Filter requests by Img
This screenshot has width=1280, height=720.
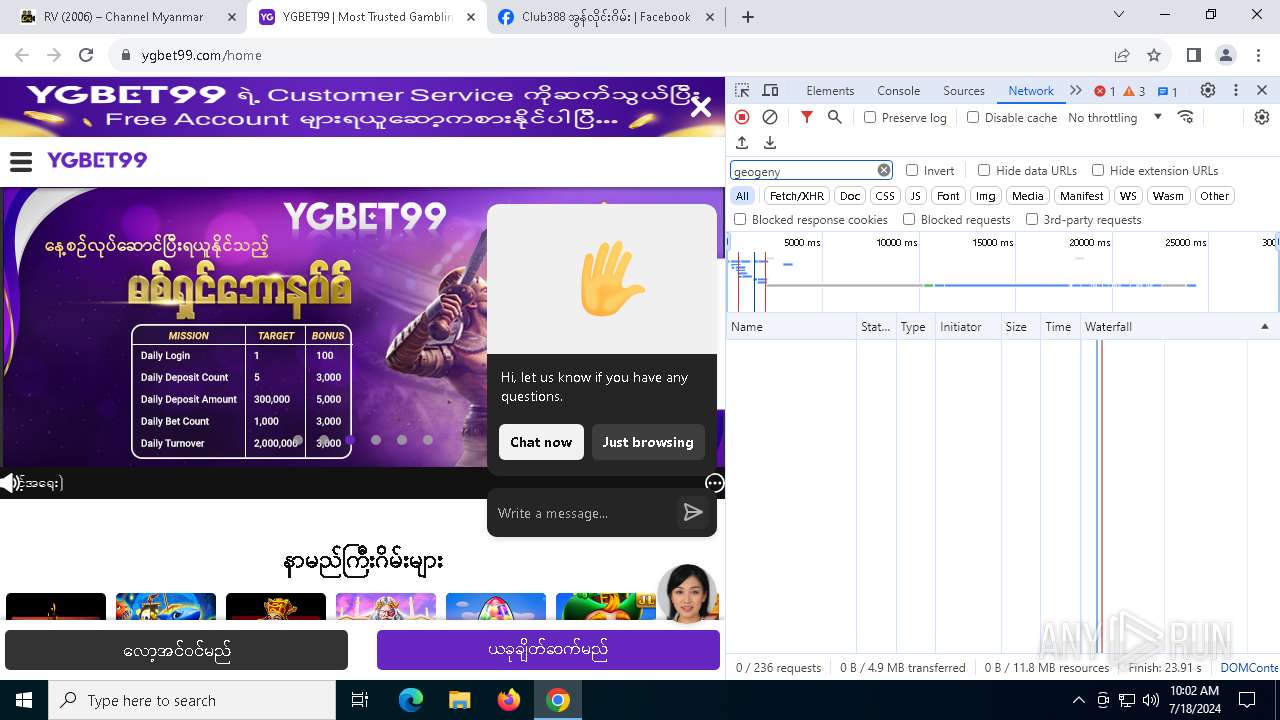point(986,196)
